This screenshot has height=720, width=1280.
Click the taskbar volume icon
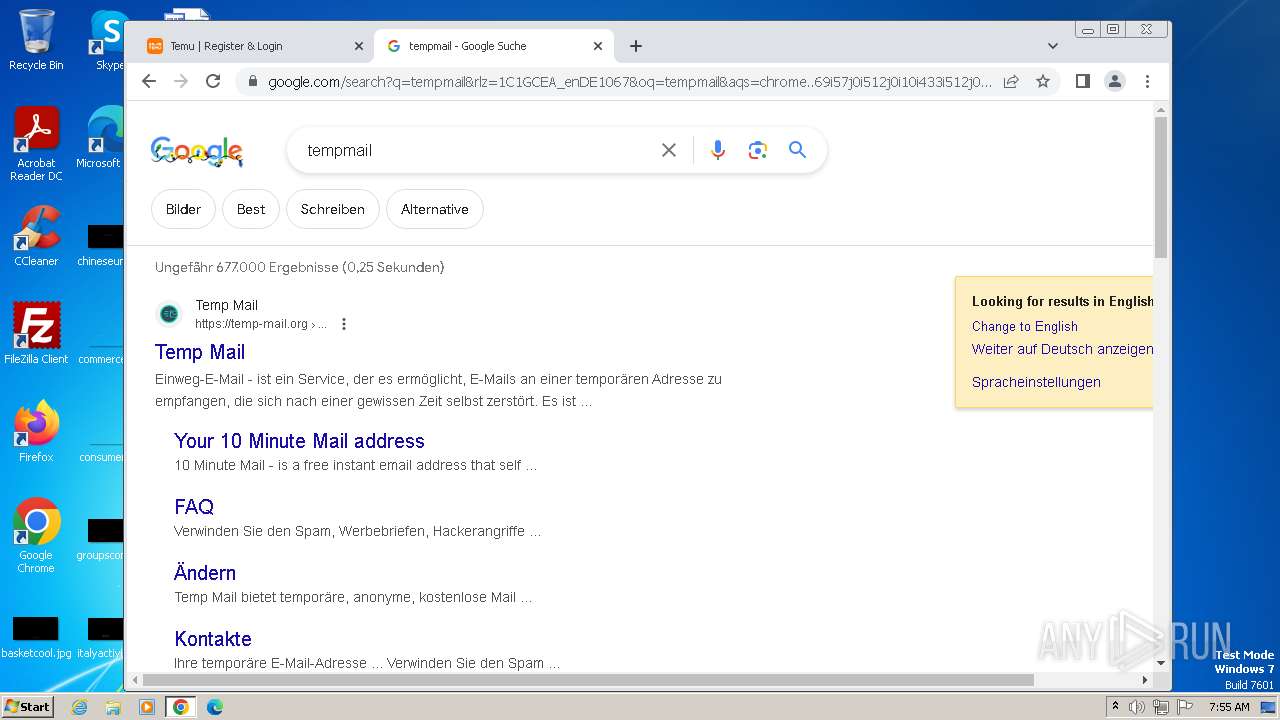click(1137, 707)
